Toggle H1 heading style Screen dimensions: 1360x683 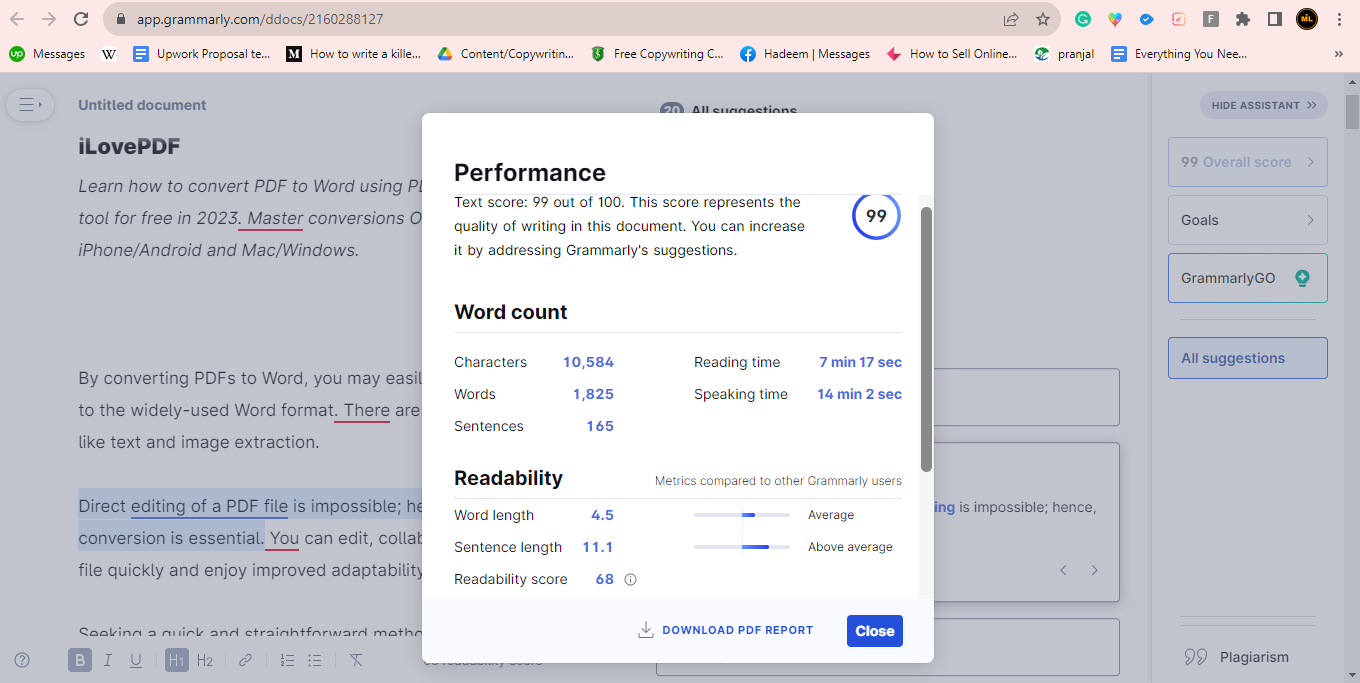pos(176,660)
